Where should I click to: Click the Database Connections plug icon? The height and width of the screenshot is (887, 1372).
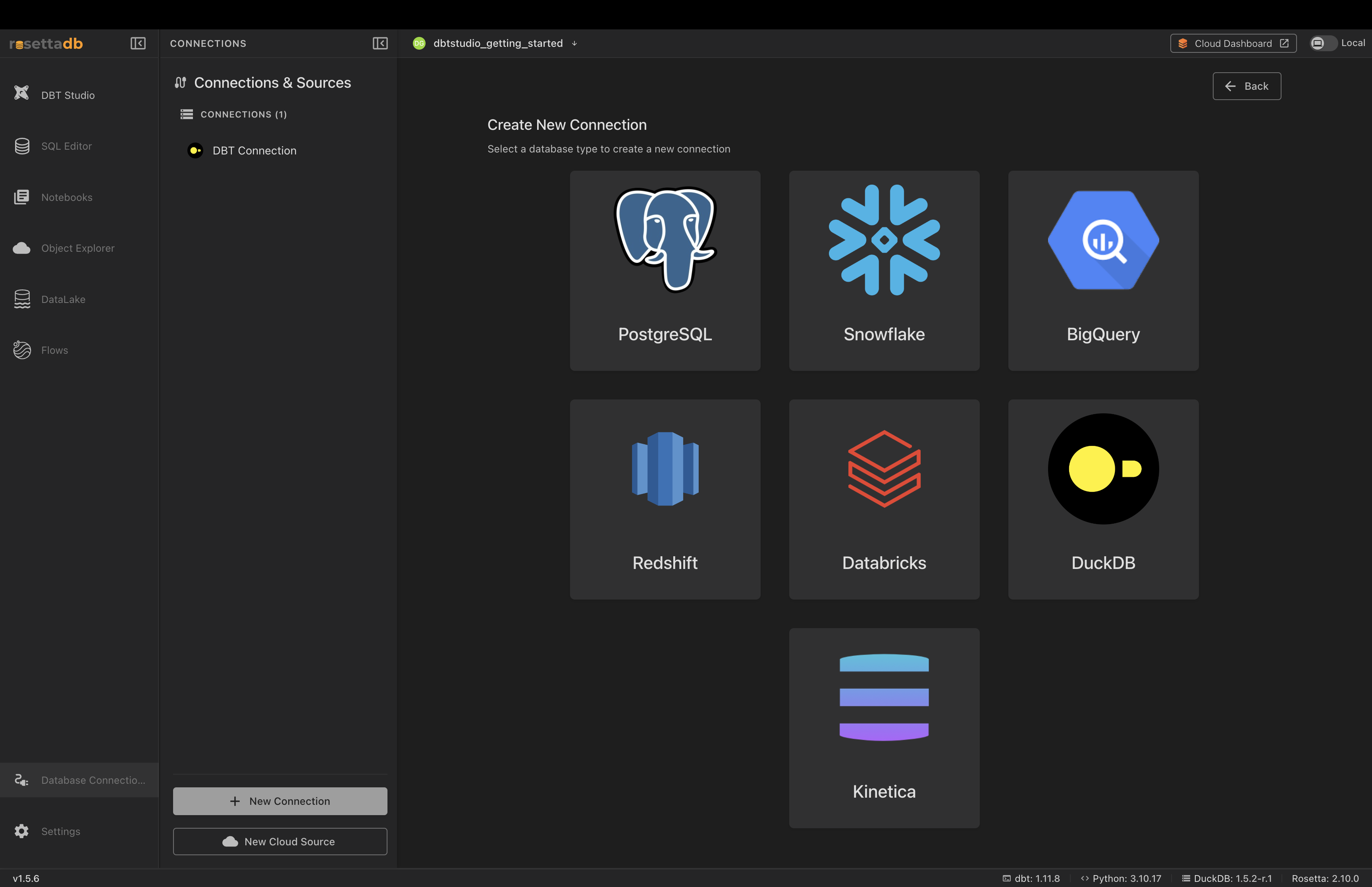(x=22, y=780)
